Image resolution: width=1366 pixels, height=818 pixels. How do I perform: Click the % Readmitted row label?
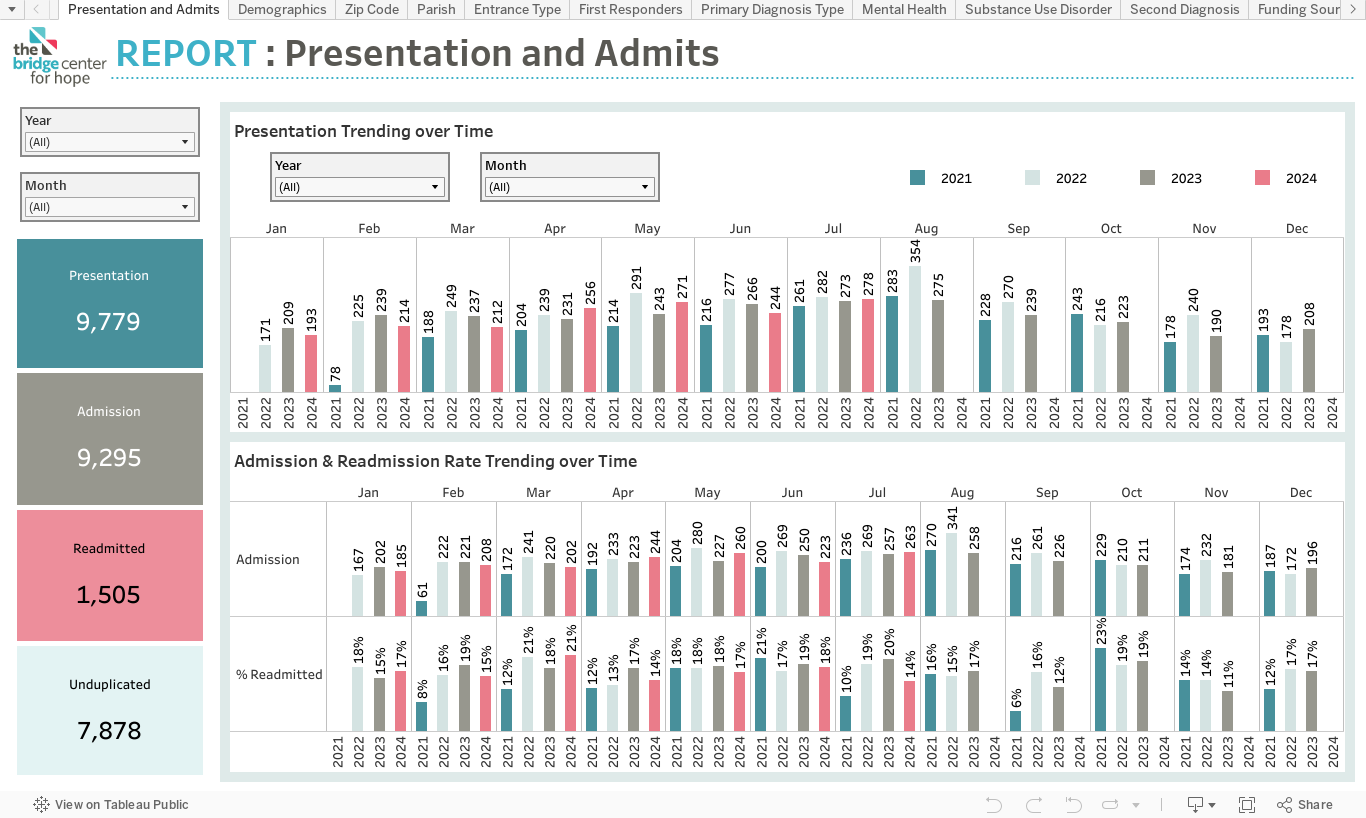point(279,674)
